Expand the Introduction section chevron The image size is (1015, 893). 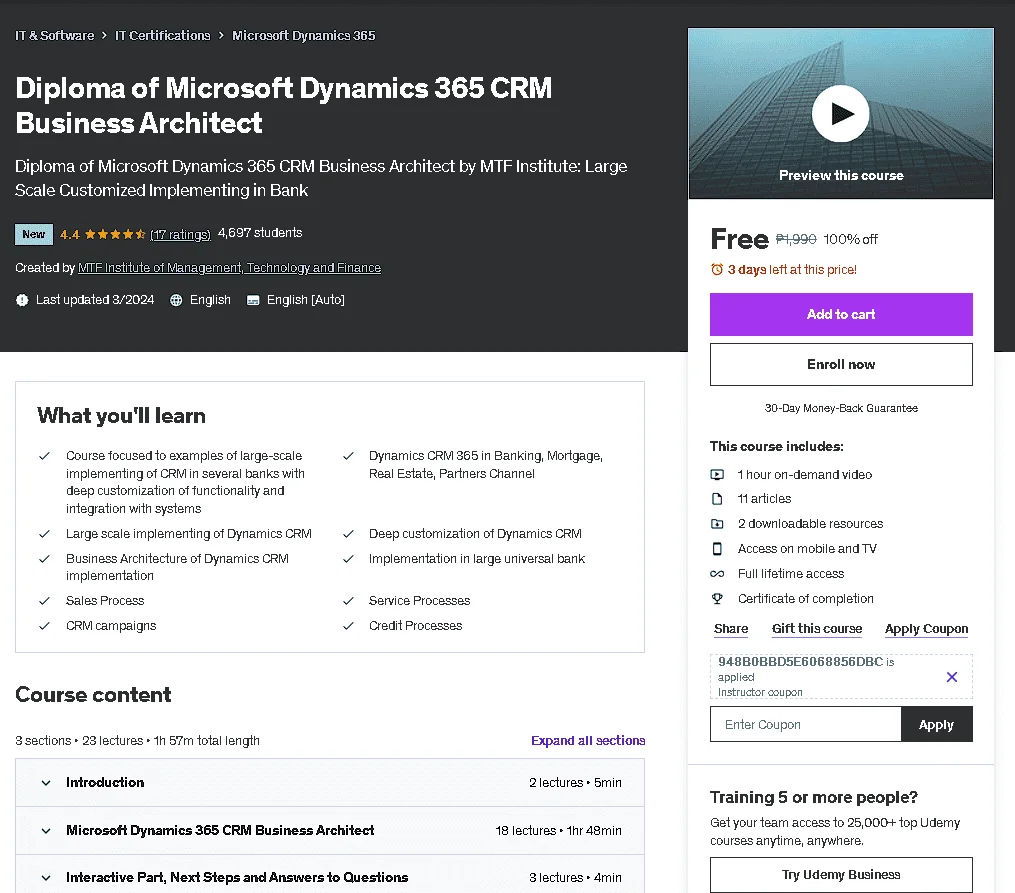(x=46, y=782)
